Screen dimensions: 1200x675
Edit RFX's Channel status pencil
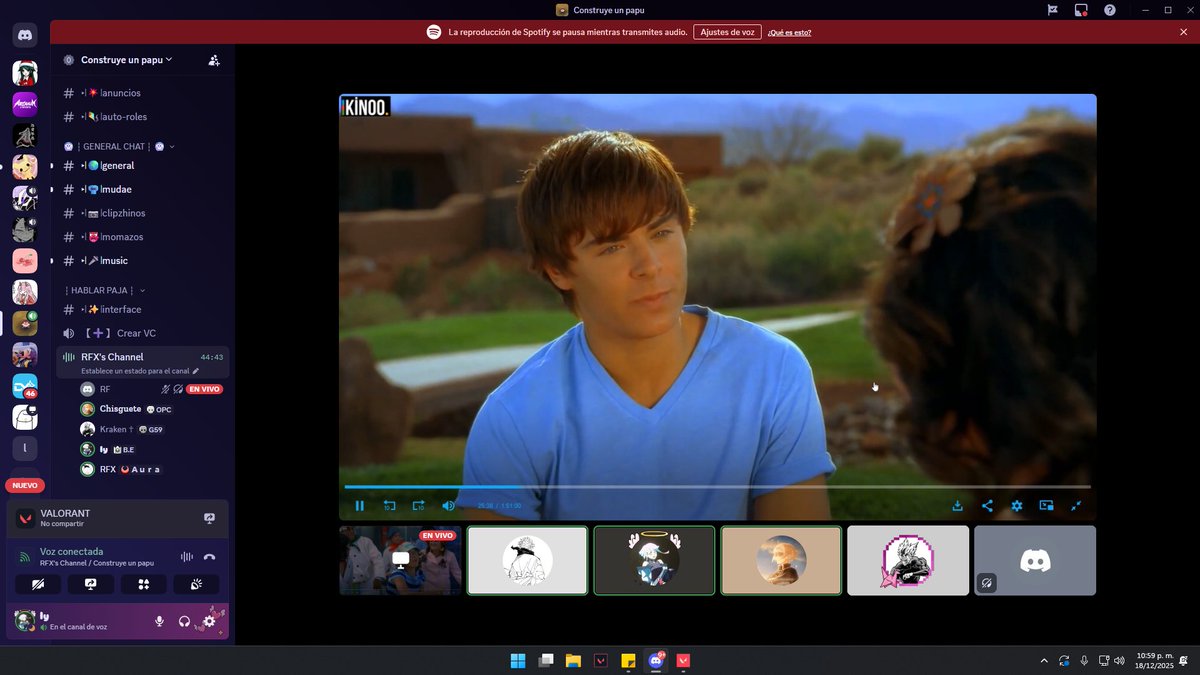tap(196, 371)
